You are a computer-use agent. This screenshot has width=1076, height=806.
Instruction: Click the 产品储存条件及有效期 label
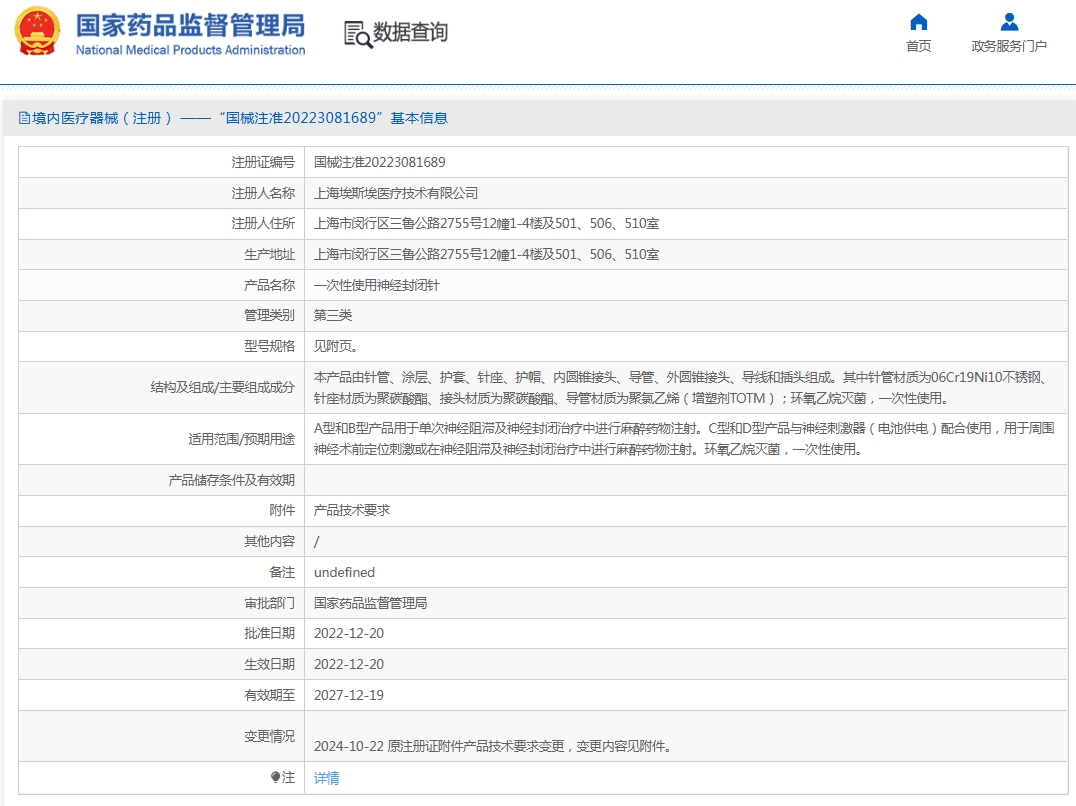point(232,480)
